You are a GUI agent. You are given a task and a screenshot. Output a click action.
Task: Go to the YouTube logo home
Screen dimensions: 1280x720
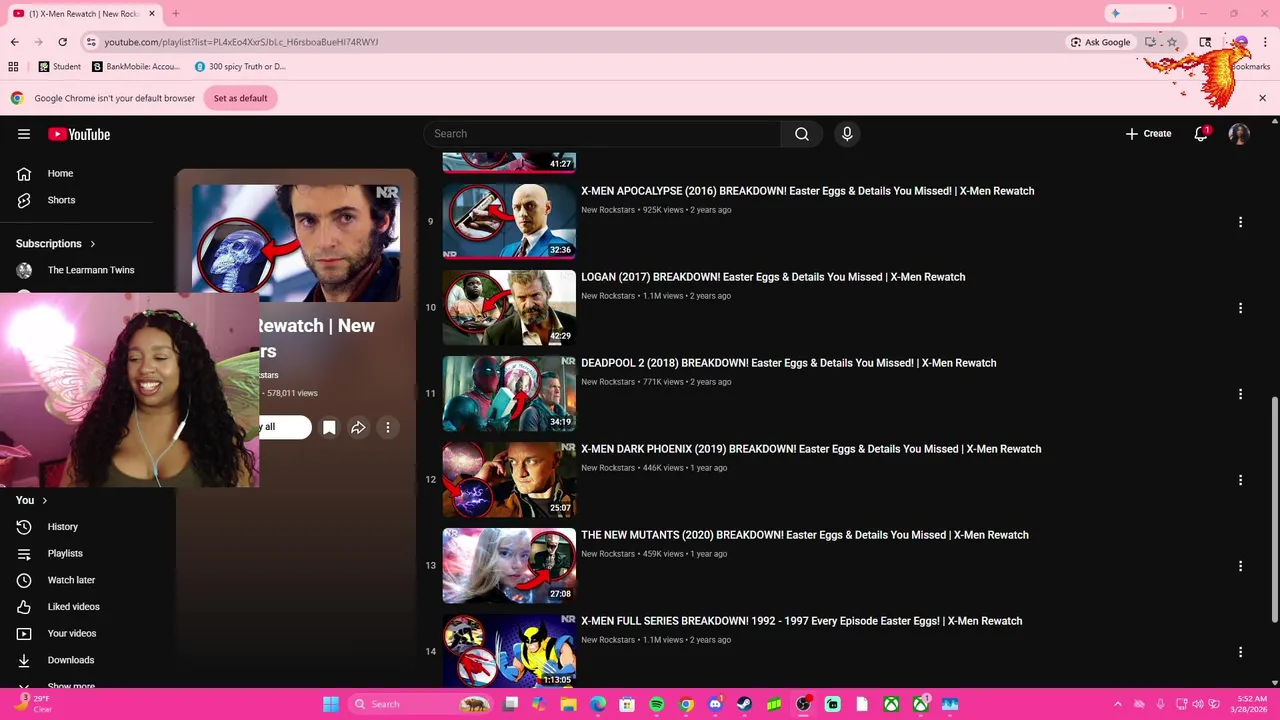[79, 134]
